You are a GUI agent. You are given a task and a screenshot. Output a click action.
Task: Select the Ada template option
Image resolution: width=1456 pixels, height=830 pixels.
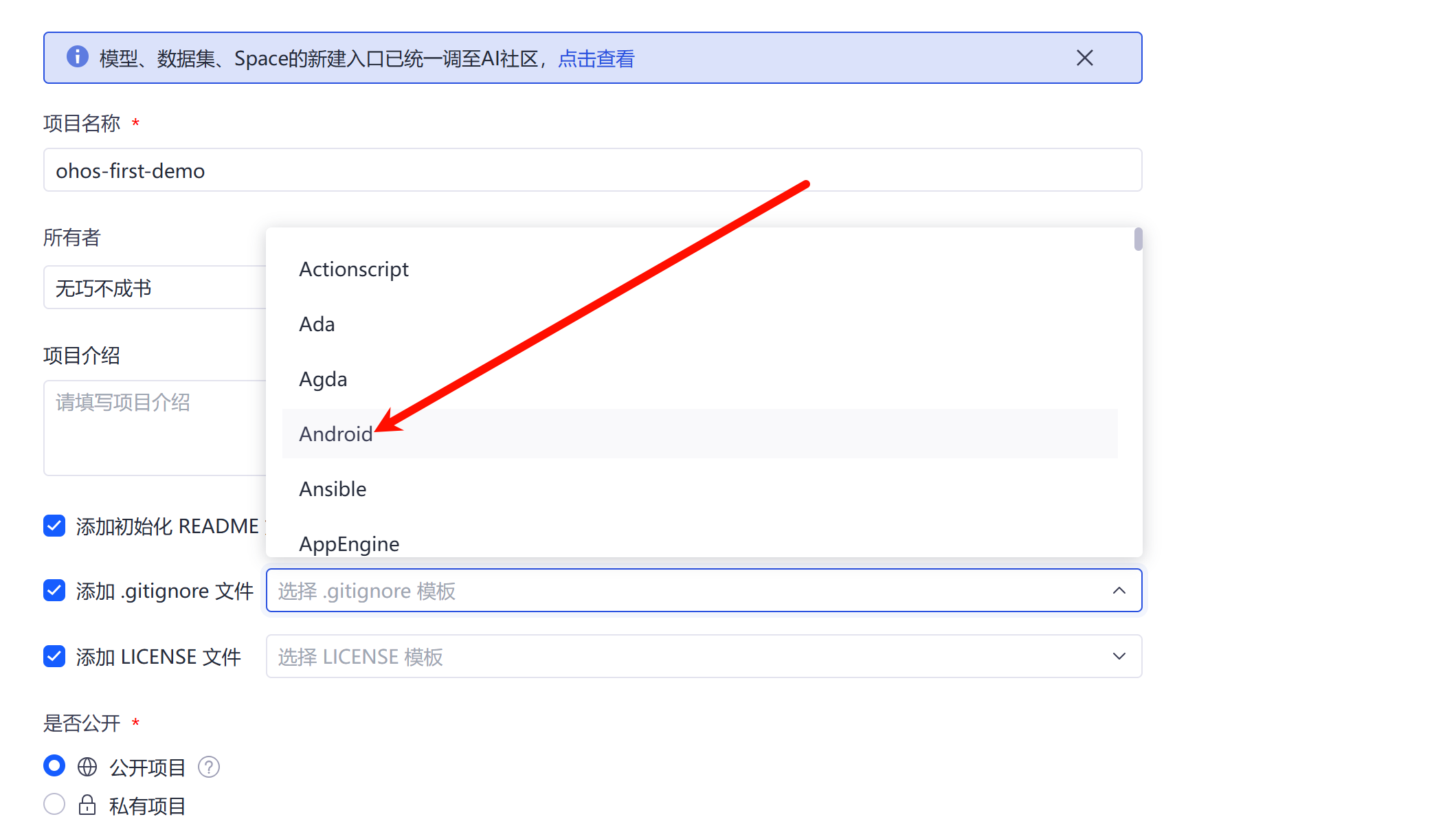pyautogui.click(x=317, y=324)
